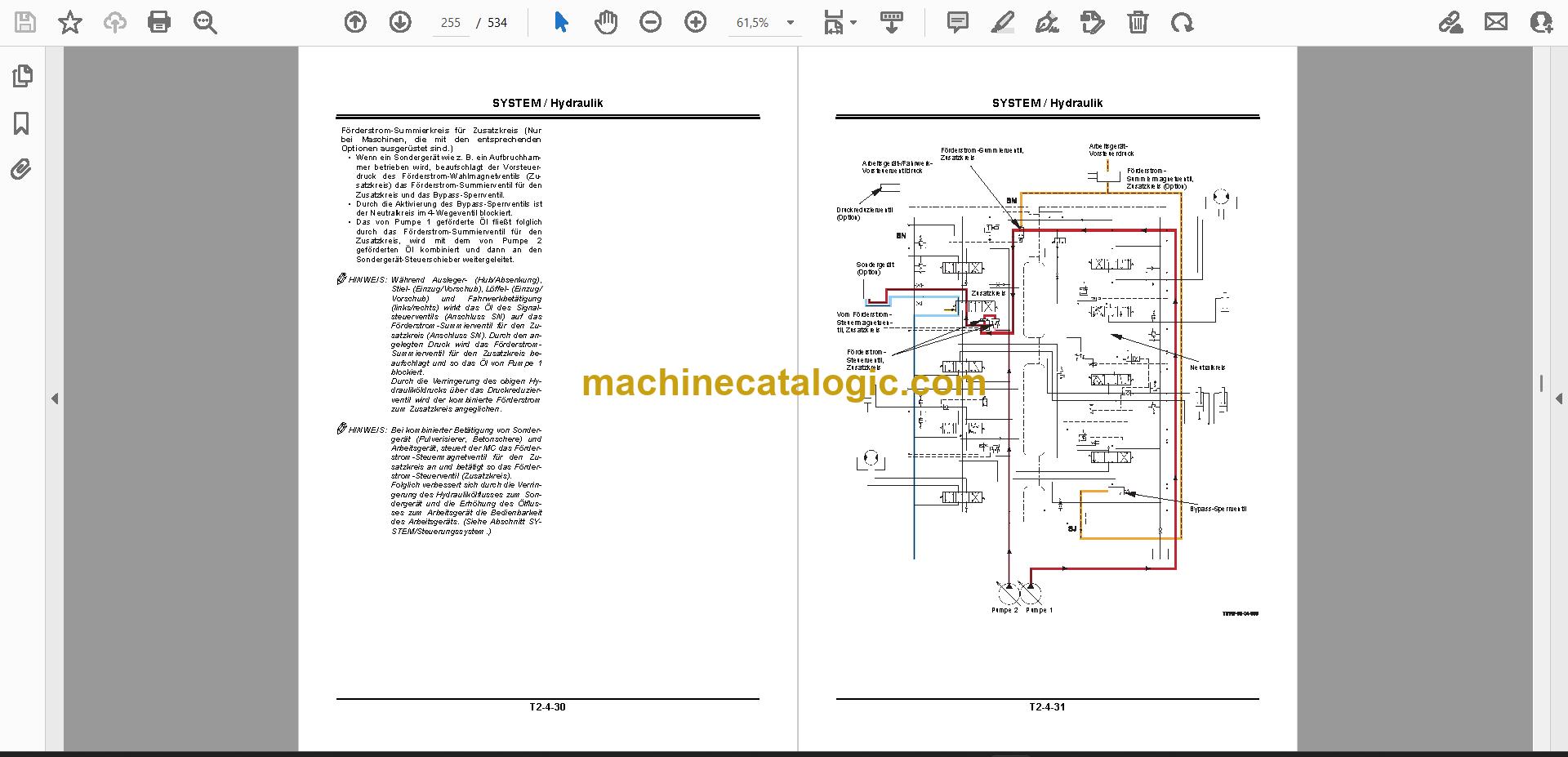Delete using the trash can icon
This screenshot has height=757, width=1568.
pos(1138,22)
